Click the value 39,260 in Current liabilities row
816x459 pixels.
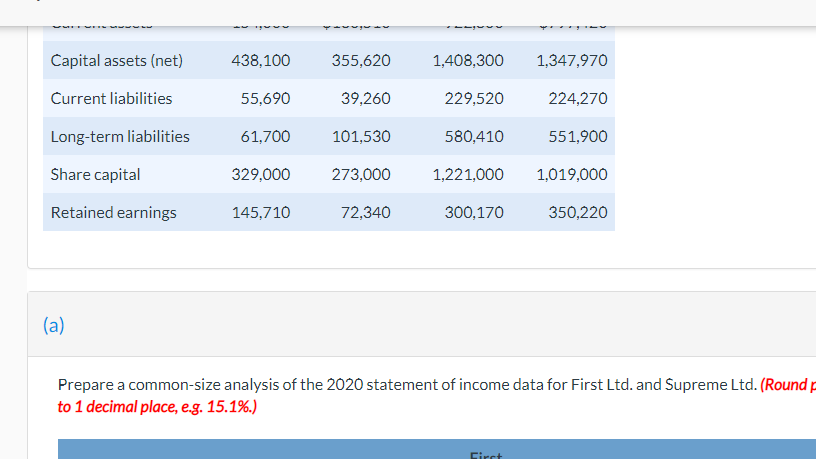click(366, 98)
